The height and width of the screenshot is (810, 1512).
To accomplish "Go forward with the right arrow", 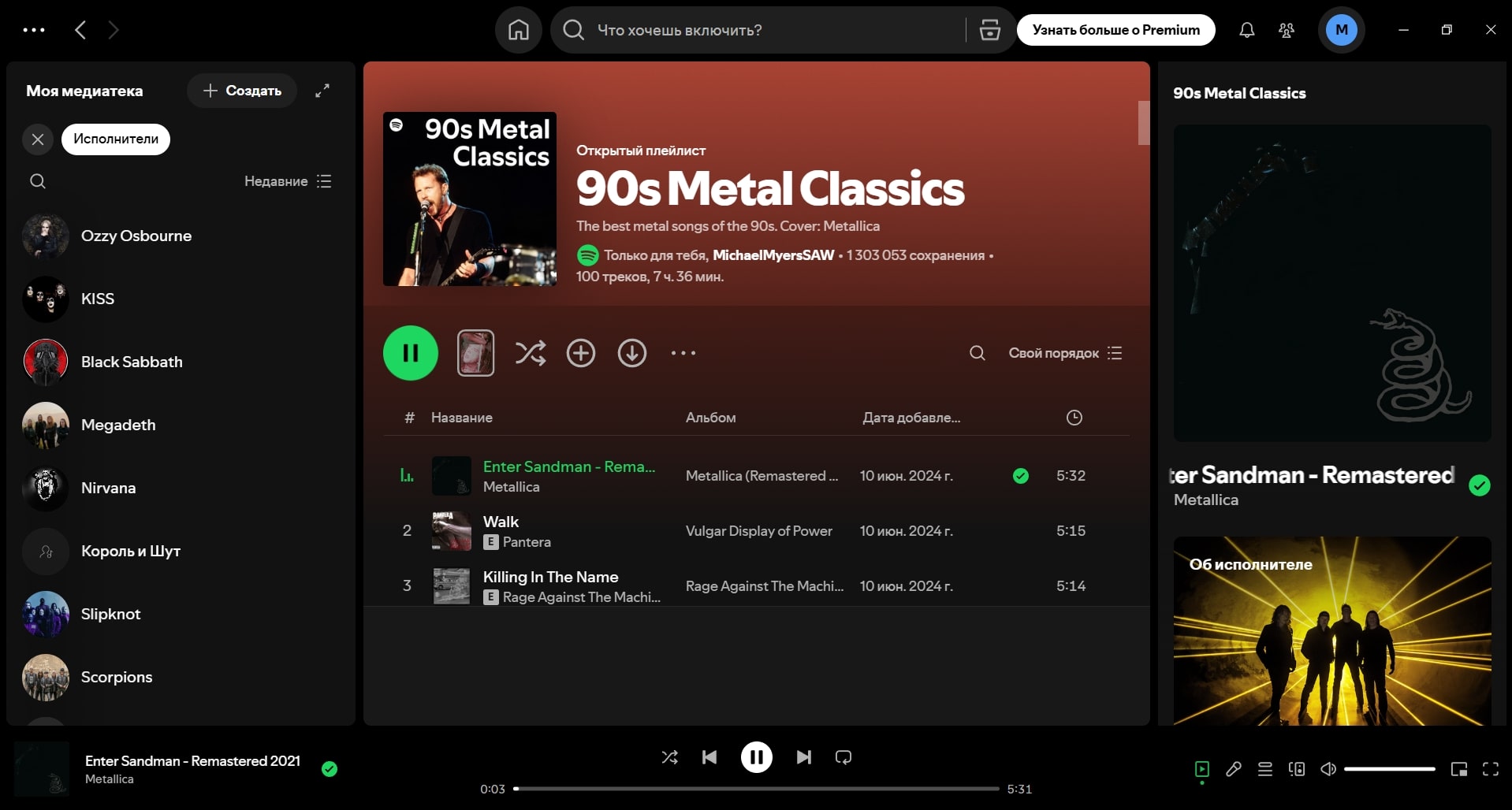I will click(x=114, y=30).
